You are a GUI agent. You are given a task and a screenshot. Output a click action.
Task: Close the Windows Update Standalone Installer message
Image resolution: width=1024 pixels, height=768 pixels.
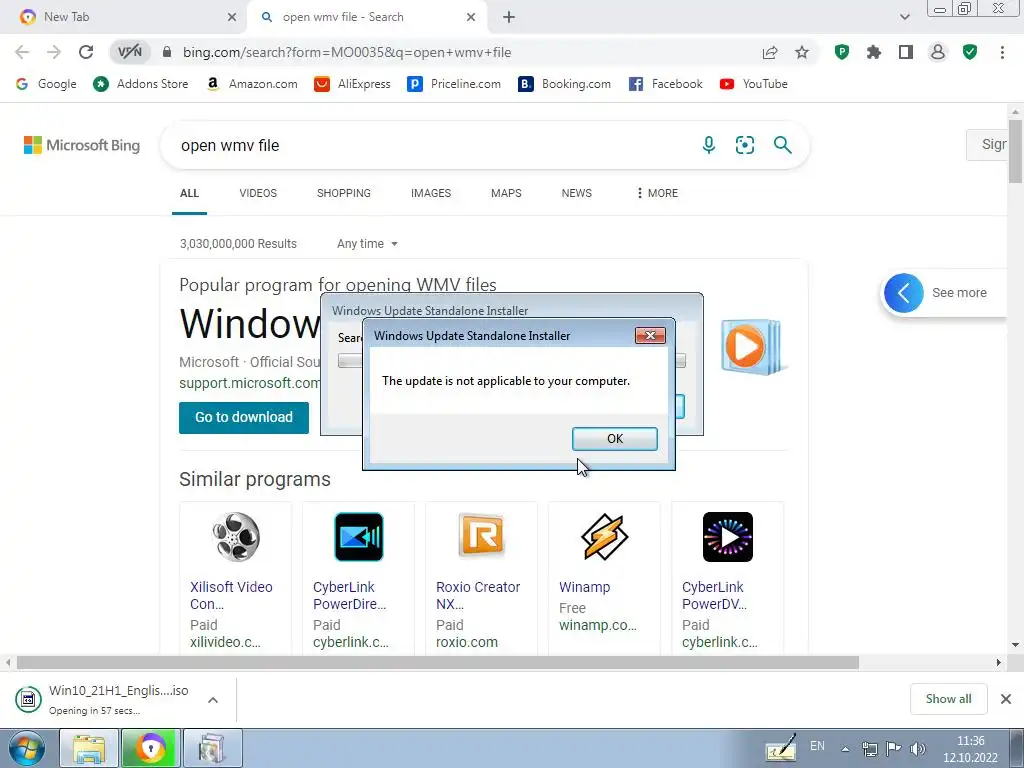(x=650, y=336)
